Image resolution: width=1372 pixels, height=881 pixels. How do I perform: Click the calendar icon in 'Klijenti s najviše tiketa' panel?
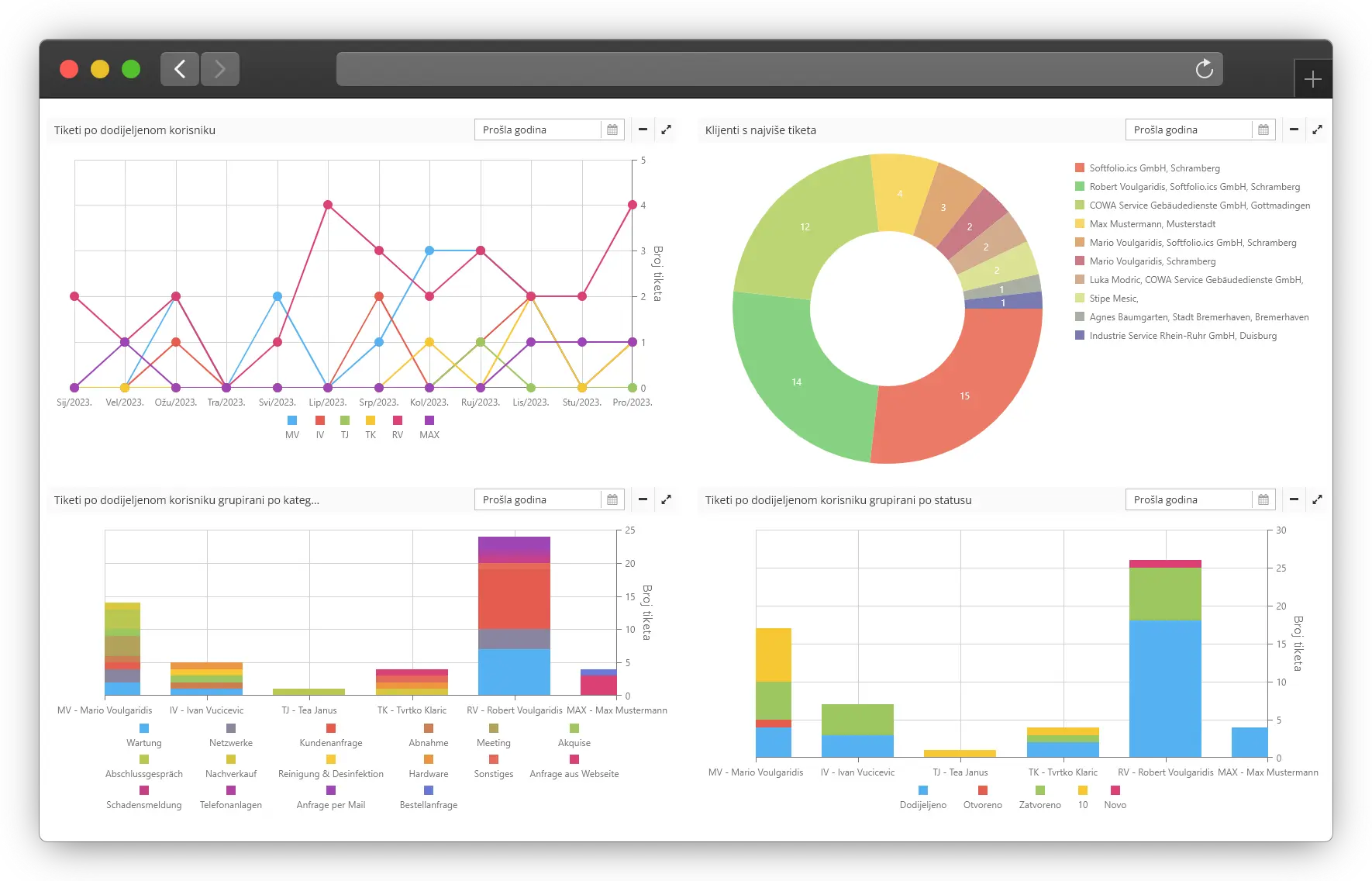1263,130
